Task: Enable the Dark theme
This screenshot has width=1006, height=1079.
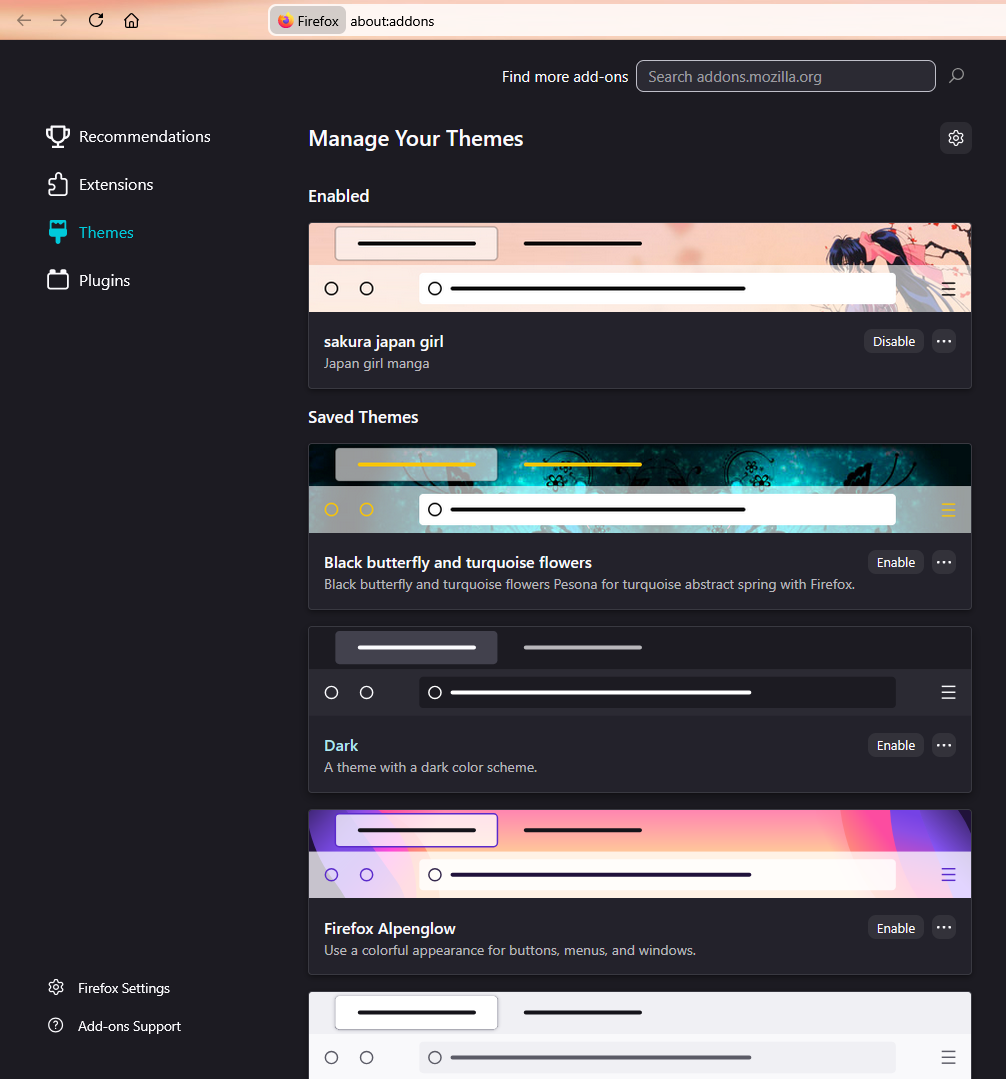Action: point(896,745)
